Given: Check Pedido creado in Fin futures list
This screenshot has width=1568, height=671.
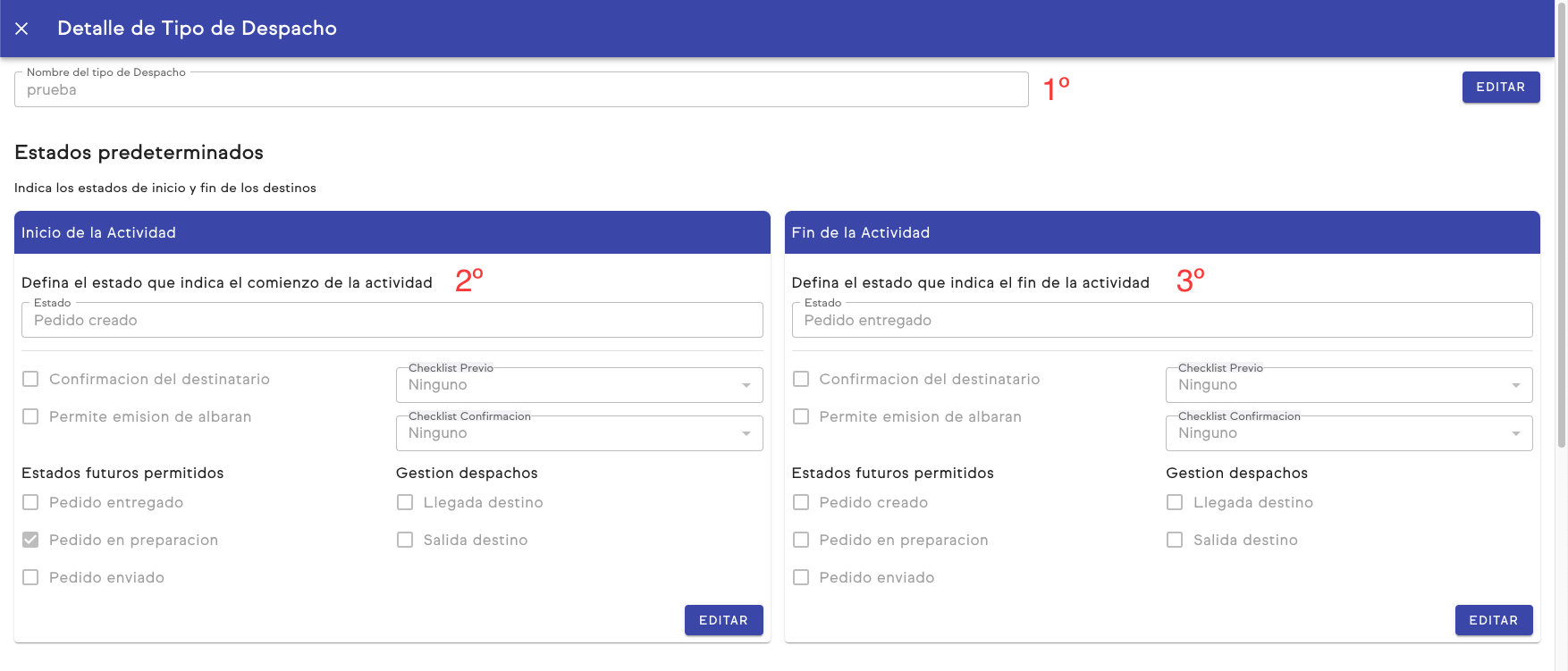Looking at the screenshot, I should (800, 502).
